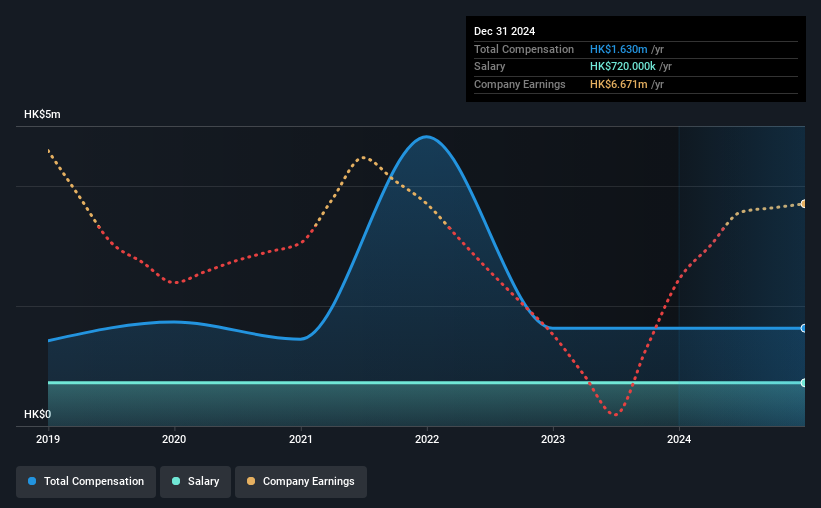Click the Total Compensation end-point marker
Image resolution: width=821 pixels, height=508 pixels.
[804, 328]
